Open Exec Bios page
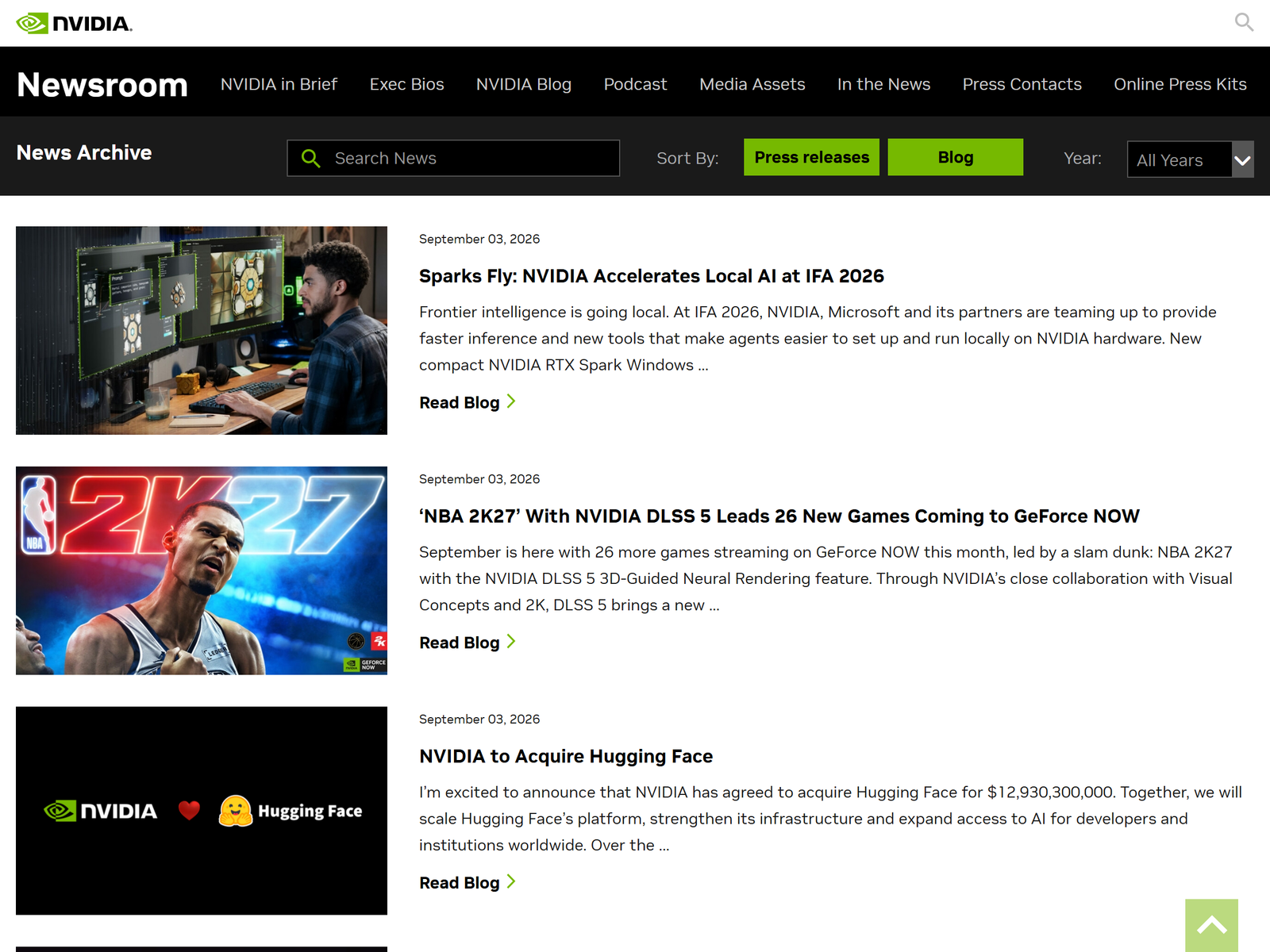1270x952 pixels. click(406, 84)
